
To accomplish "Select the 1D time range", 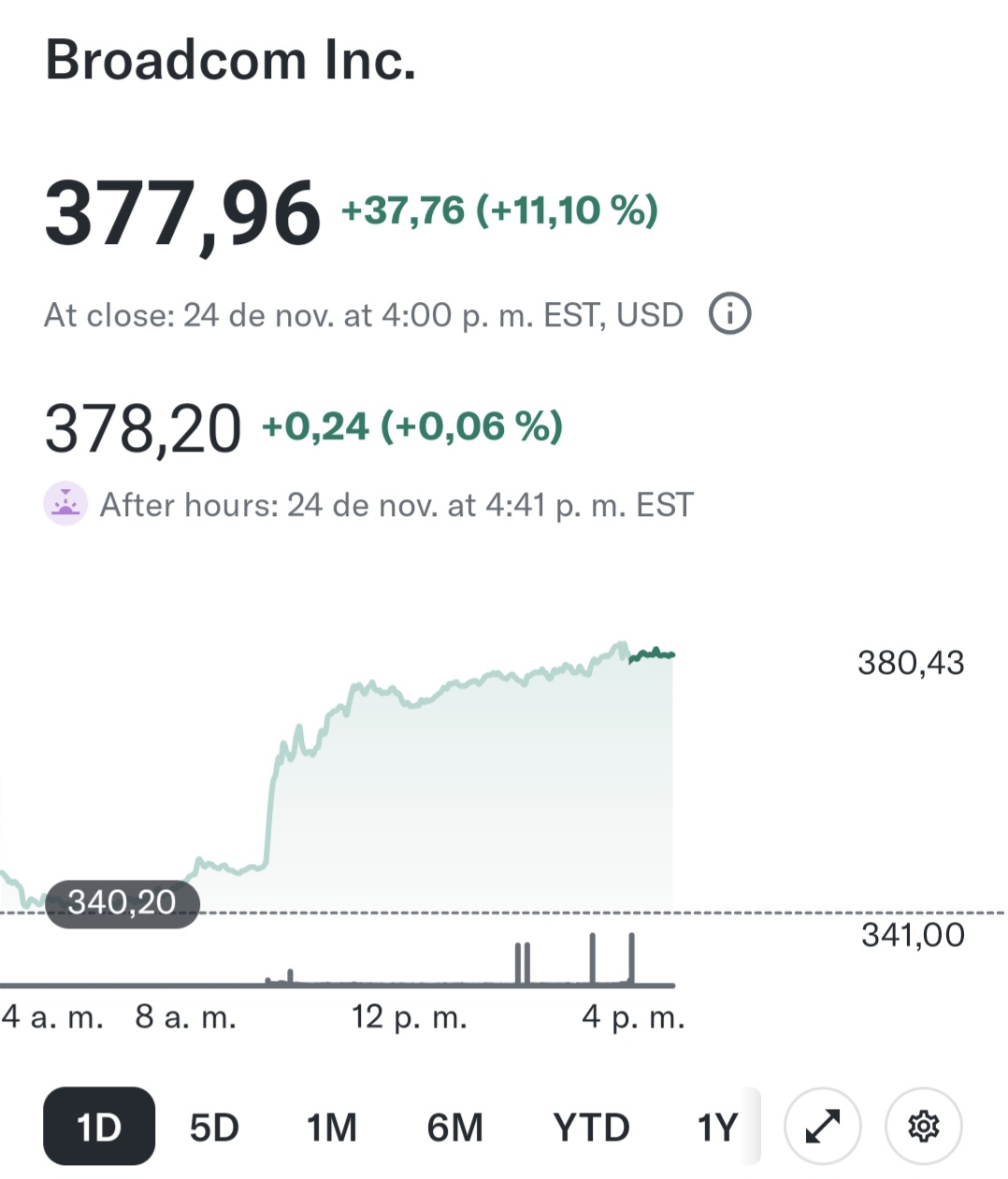I will coord(99,1127).
